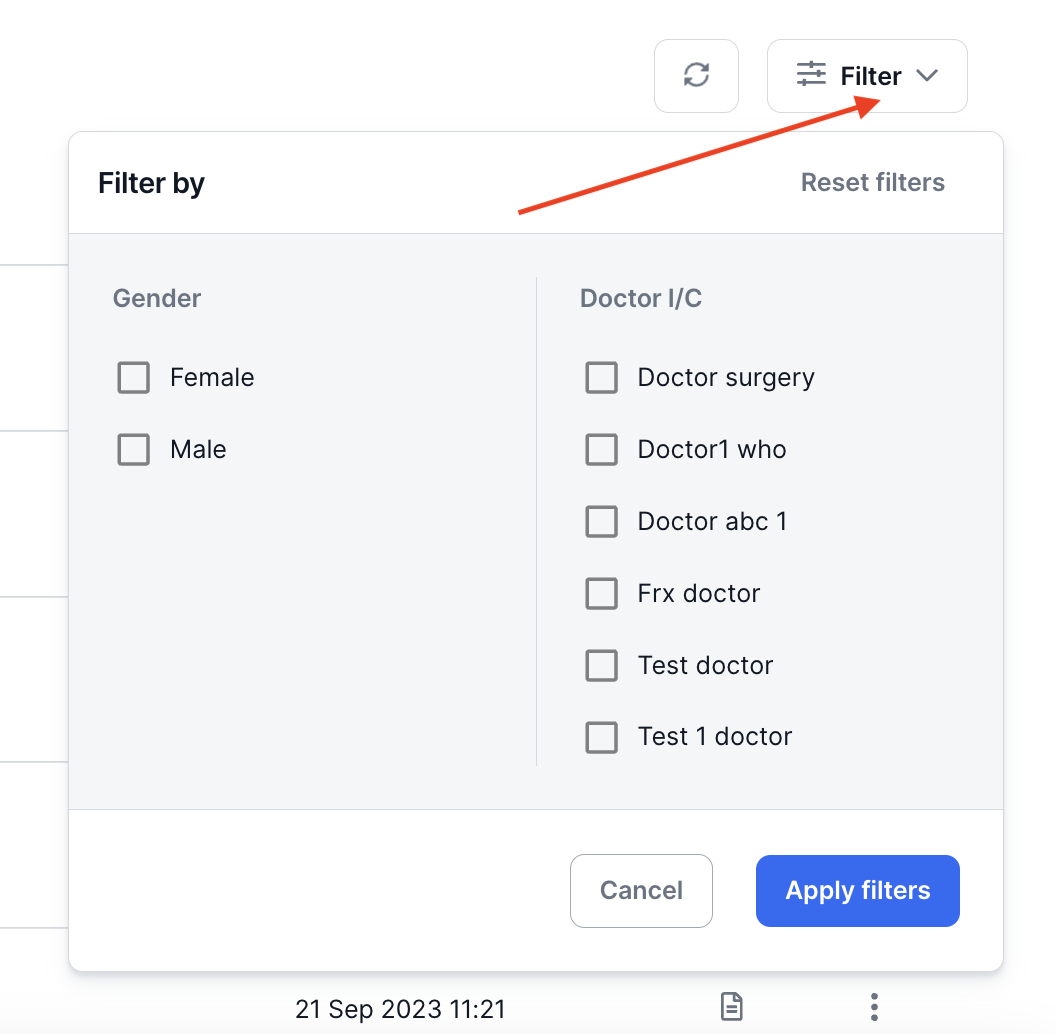Click Apply filters button
The image size is (1056, 1034).
point(857,891)
